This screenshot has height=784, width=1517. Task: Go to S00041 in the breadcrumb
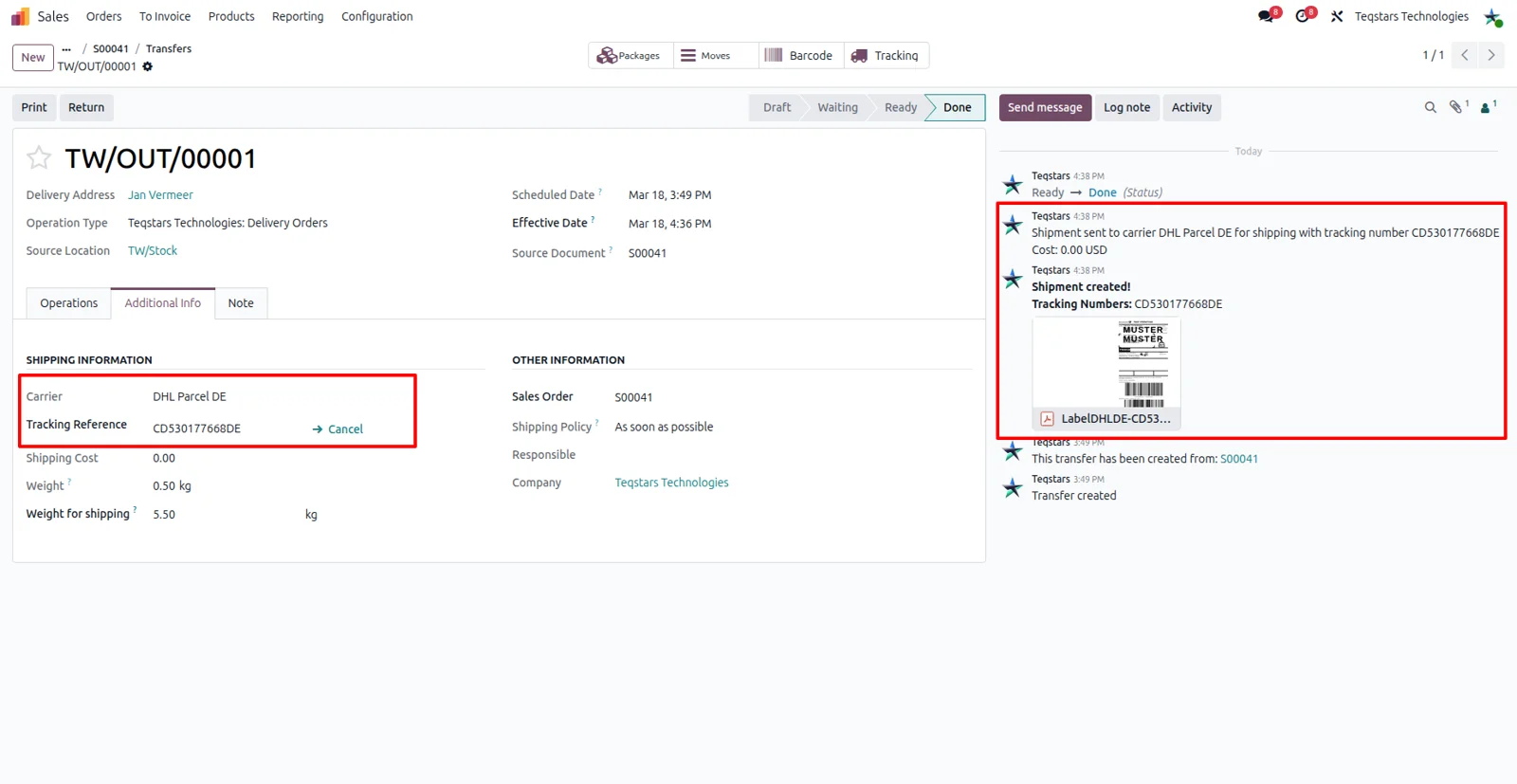(x=111, y=48)
